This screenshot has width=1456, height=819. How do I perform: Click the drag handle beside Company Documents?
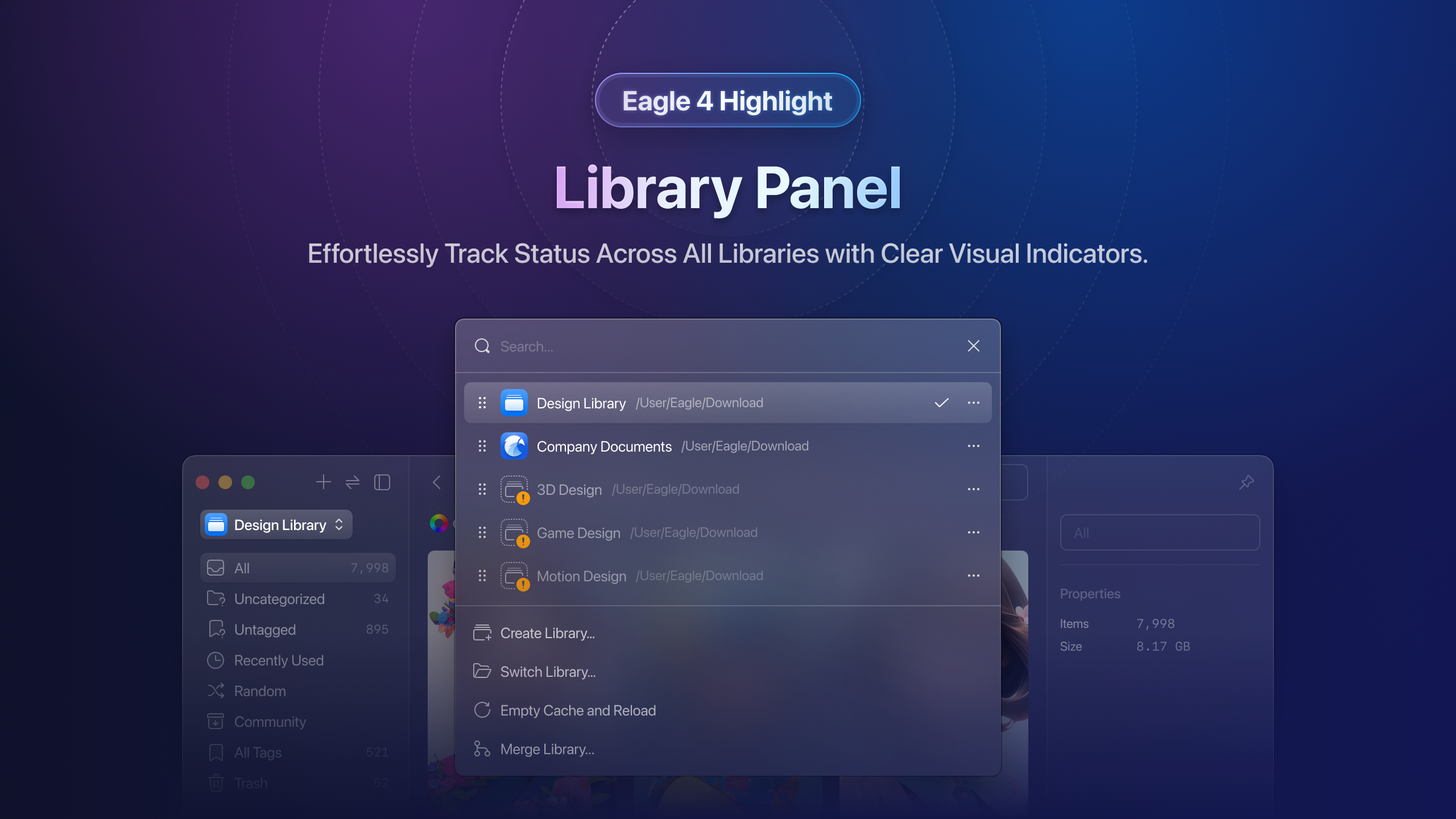click(x=482, y=446)
